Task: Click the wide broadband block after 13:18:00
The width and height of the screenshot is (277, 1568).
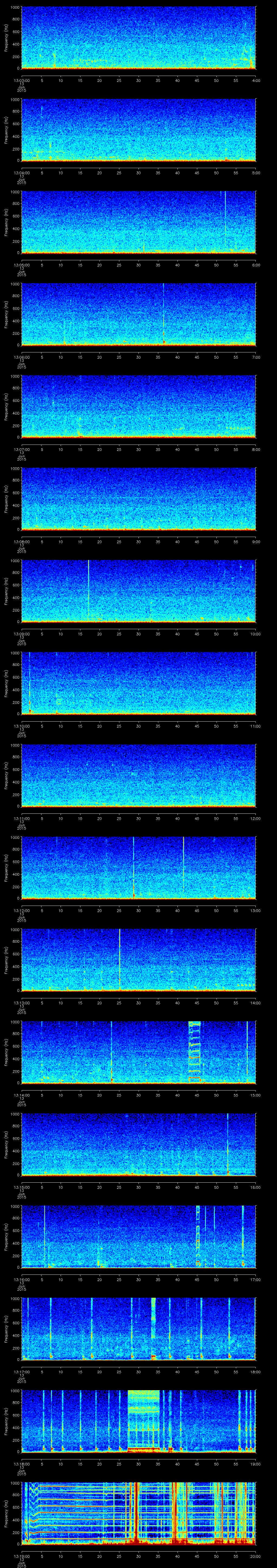Action: [x=144, y=1422]
